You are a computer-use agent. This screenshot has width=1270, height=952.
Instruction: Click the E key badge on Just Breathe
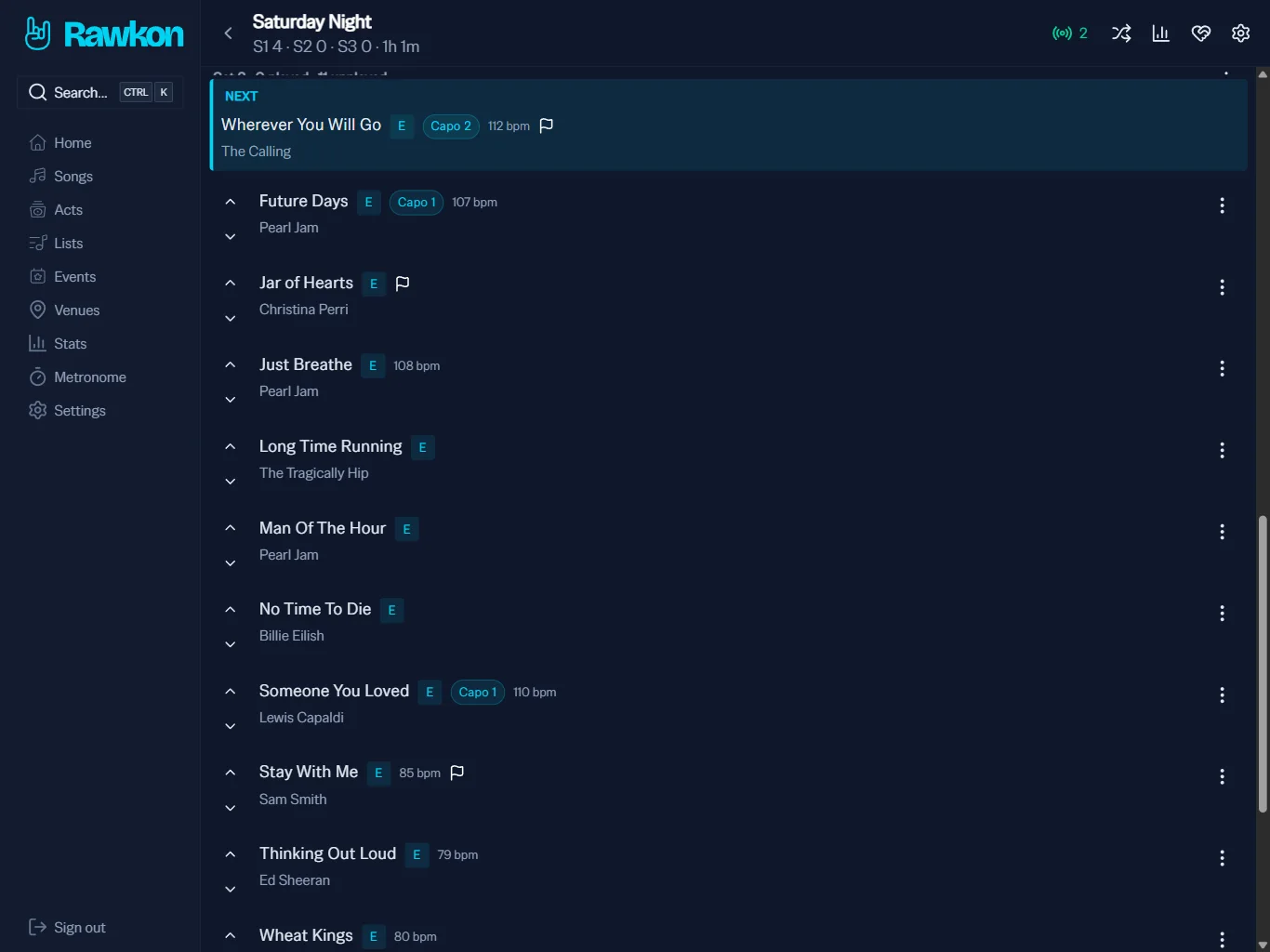click(373, 366)
